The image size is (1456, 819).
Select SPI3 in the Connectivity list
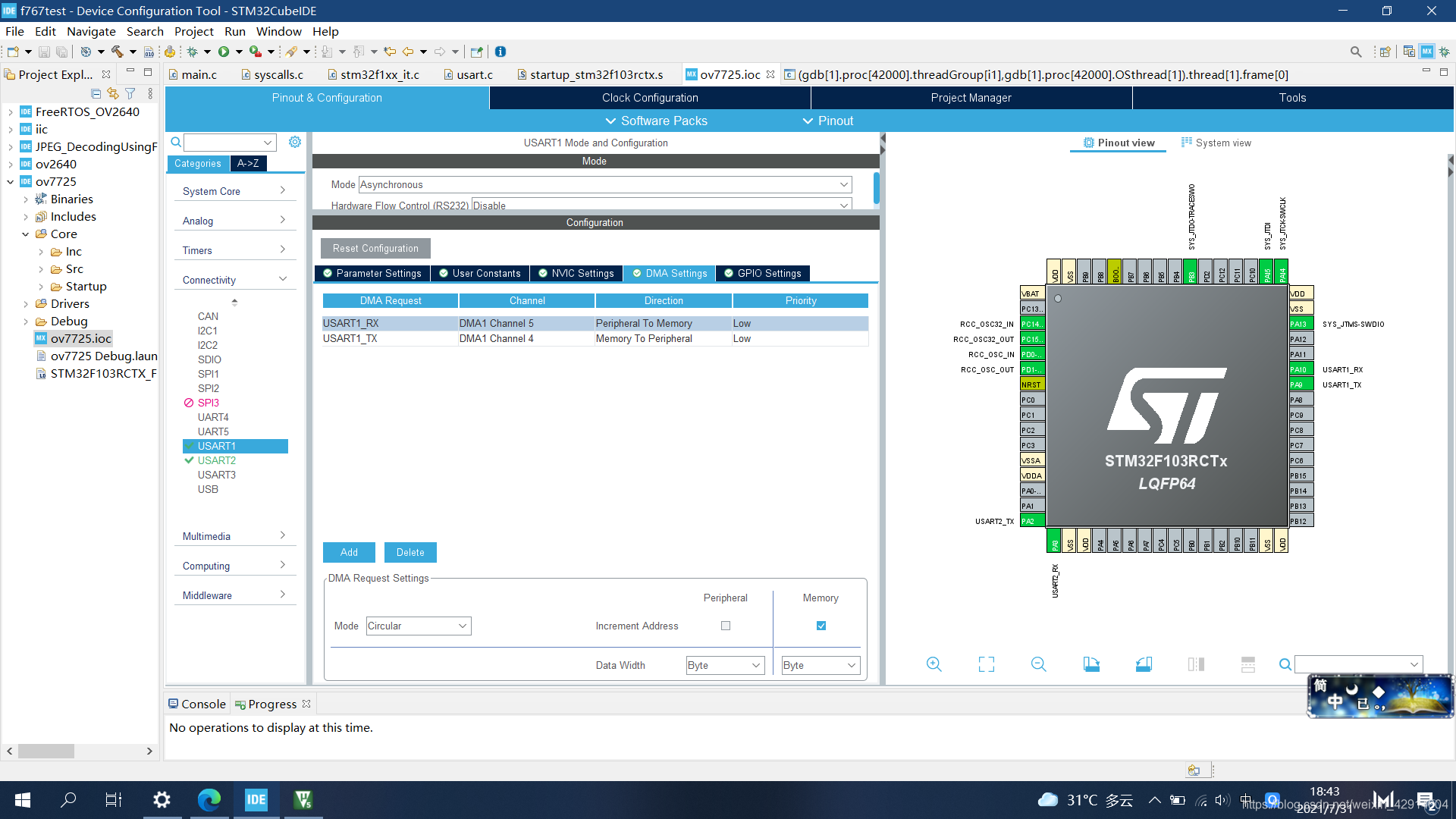tap(209, 403)
